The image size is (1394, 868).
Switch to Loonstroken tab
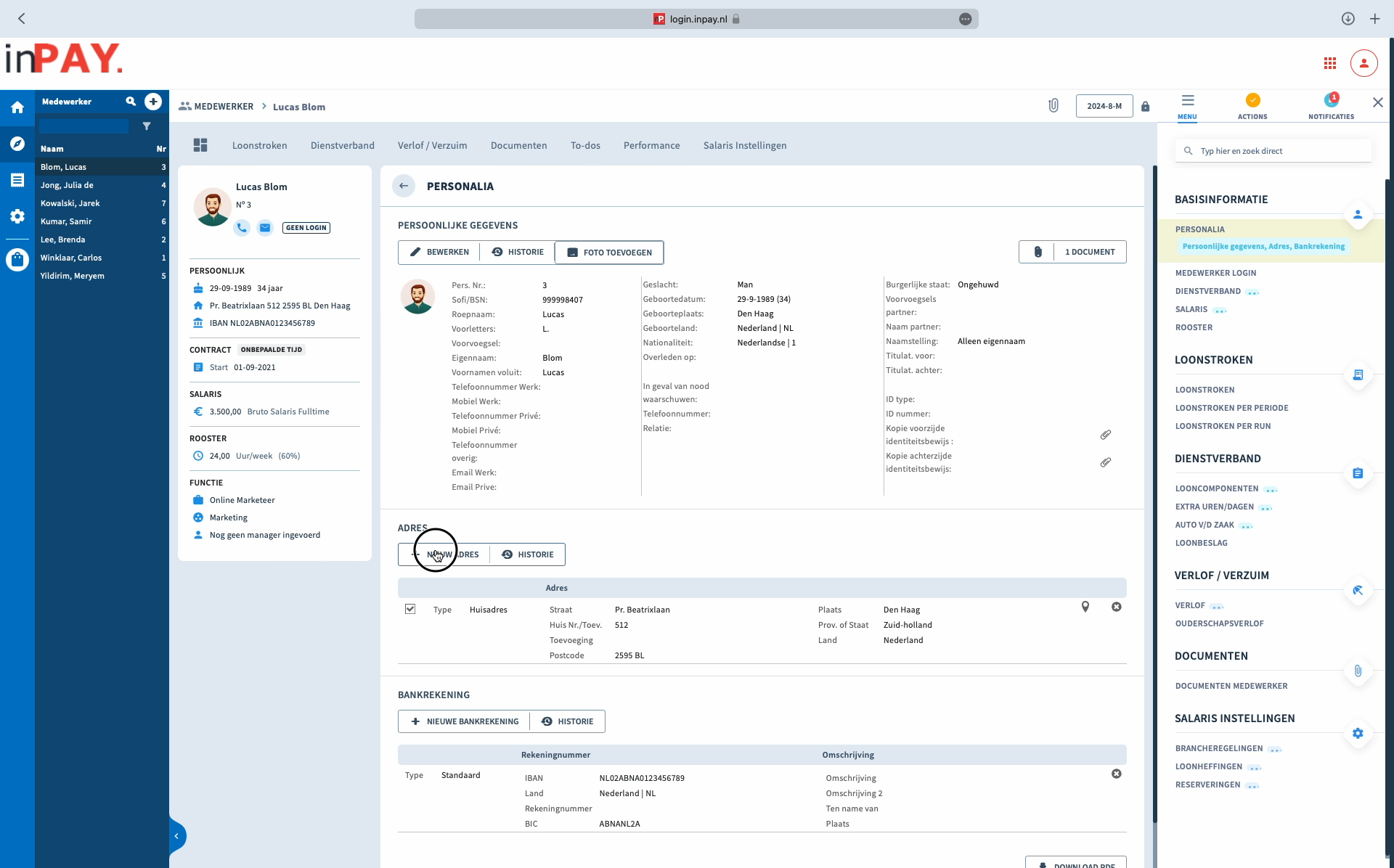(x=260, y=145)
